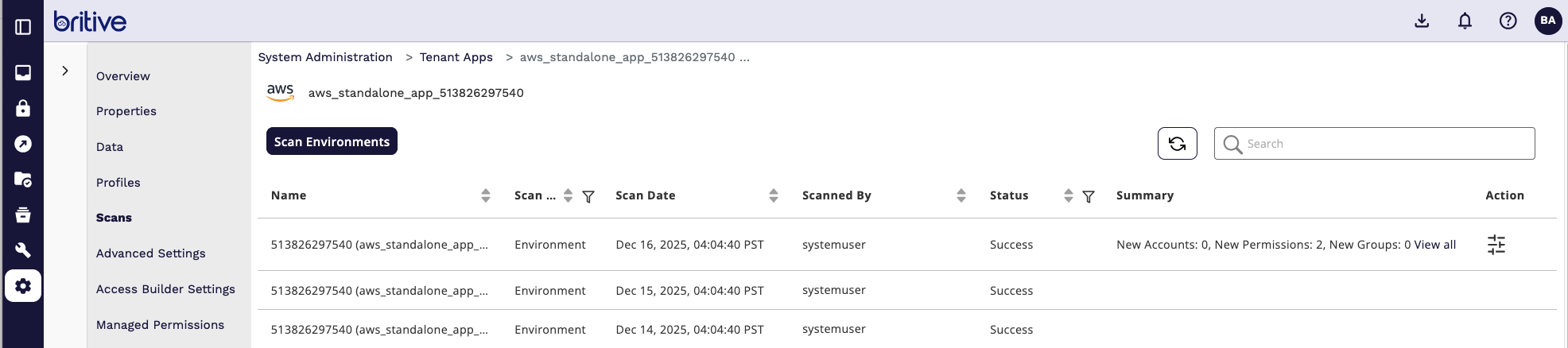Screen dimensions: 1568x348
Task: Sort by the Scan Date column
Action: [x=773, y=195]
